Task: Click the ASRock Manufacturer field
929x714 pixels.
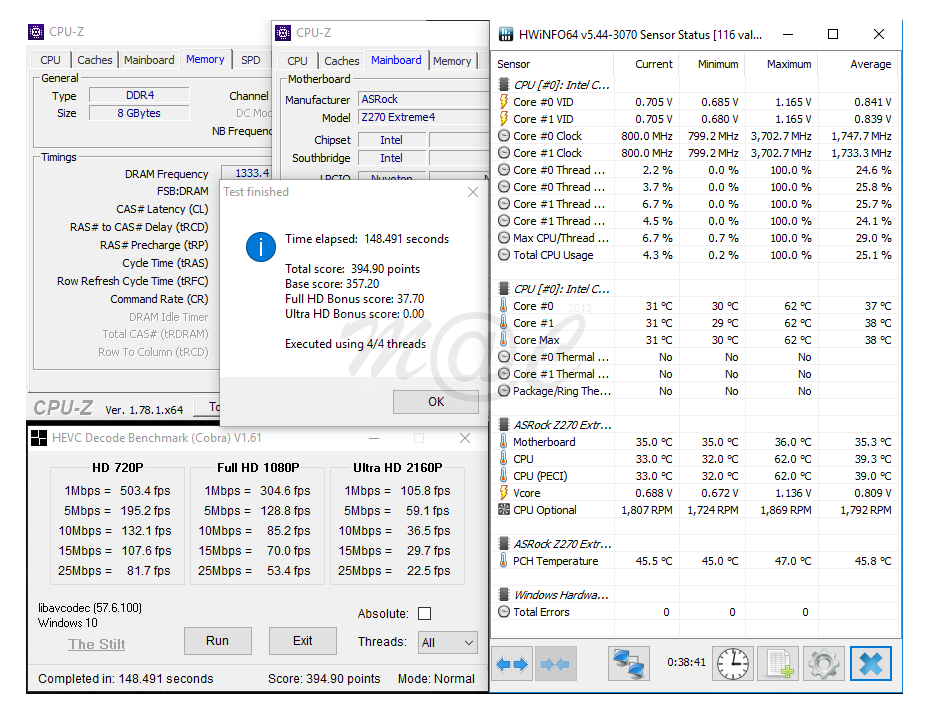Action: click(424, 100)
